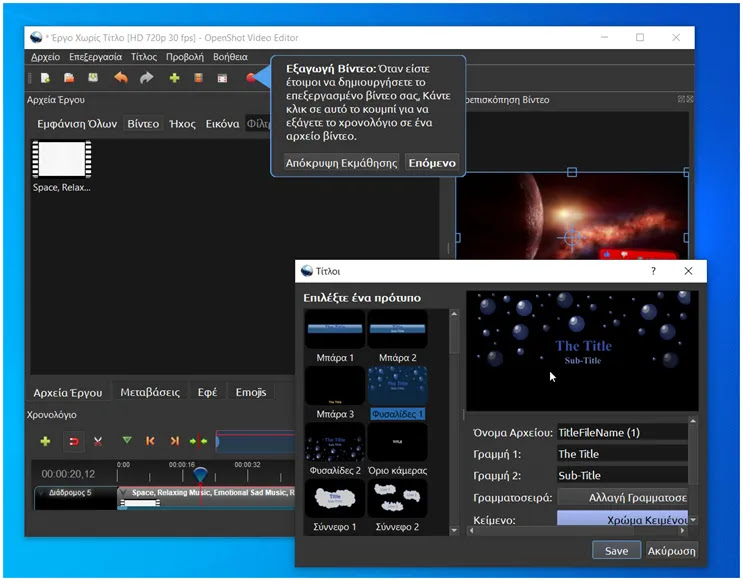
Task: Click the Save Project toolbar icon
Action: [x=93, y=77]
